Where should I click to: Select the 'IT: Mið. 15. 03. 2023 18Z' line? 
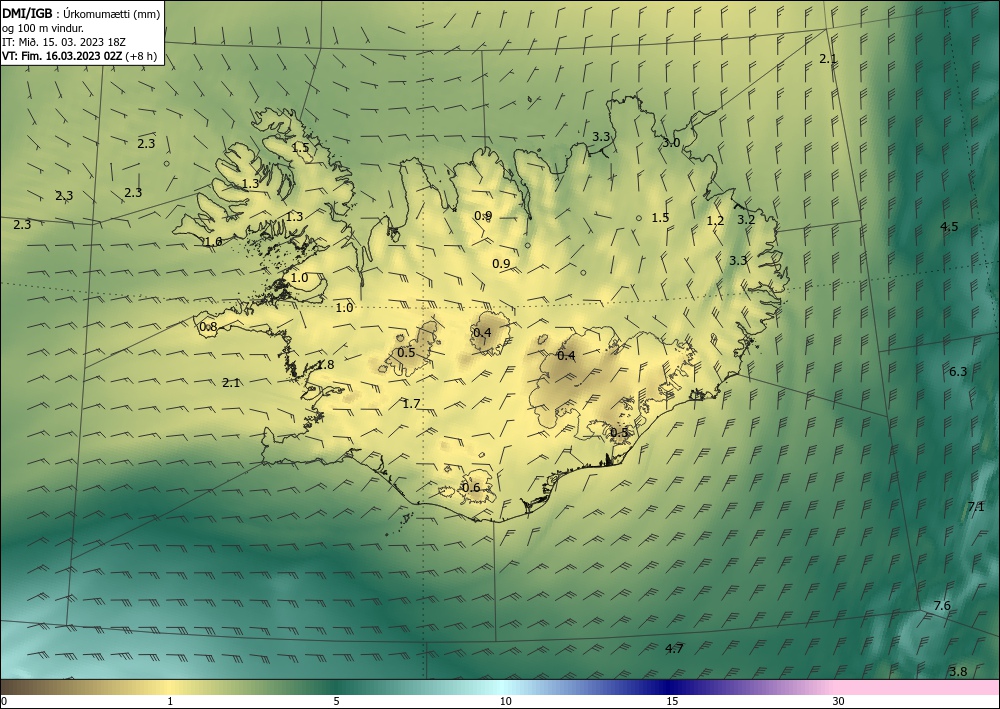64,42
